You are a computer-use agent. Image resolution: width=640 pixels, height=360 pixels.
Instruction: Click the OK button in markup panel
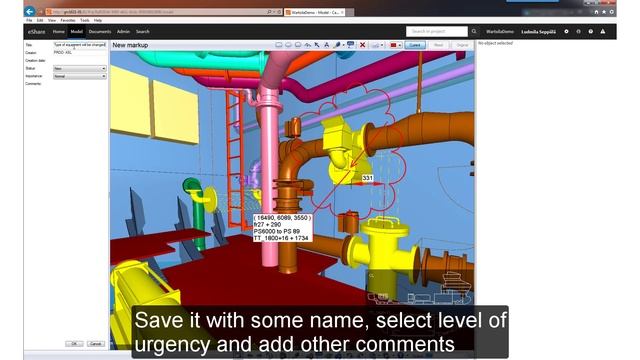[x=74, y=344]
